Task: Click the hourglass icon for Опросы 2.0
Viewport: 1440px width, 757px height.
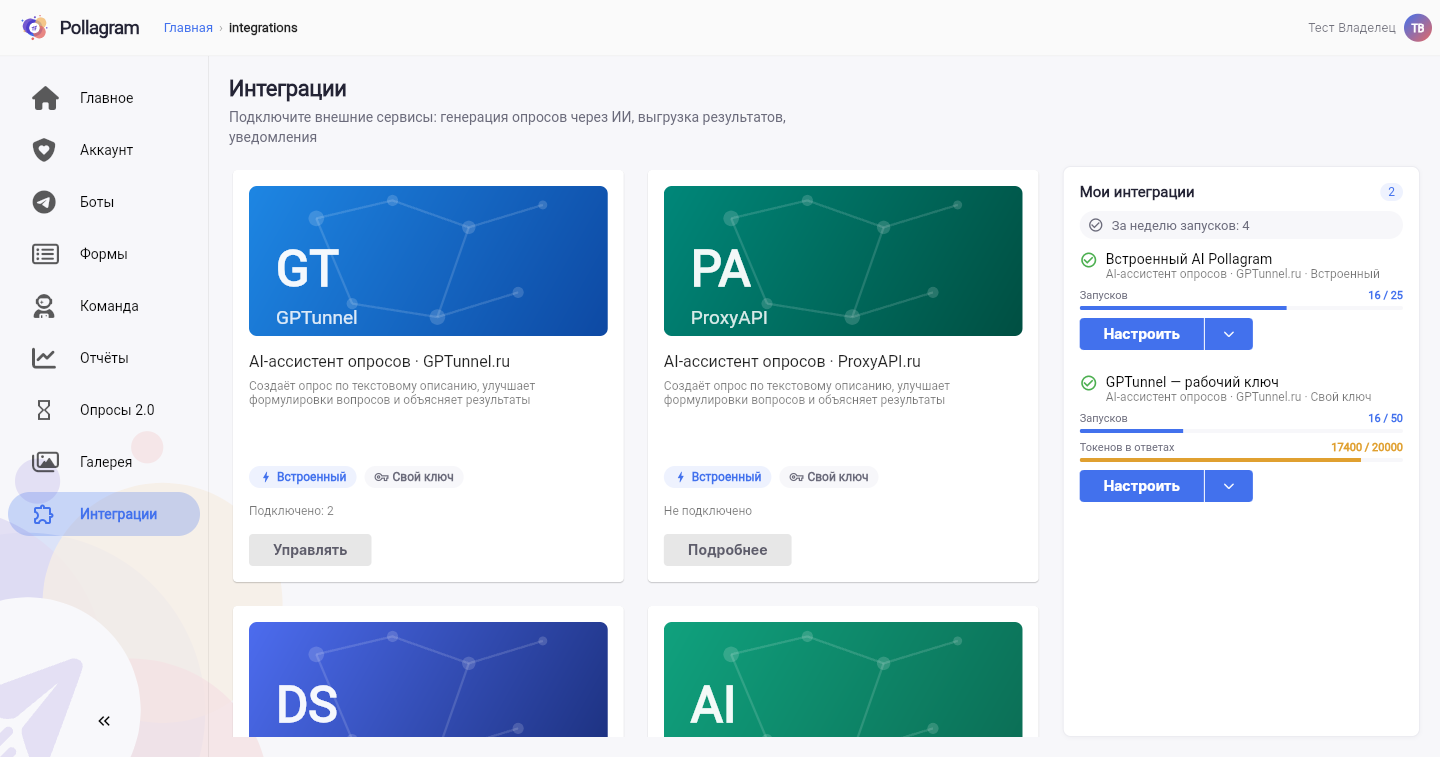Action: [x=44, y=410]
